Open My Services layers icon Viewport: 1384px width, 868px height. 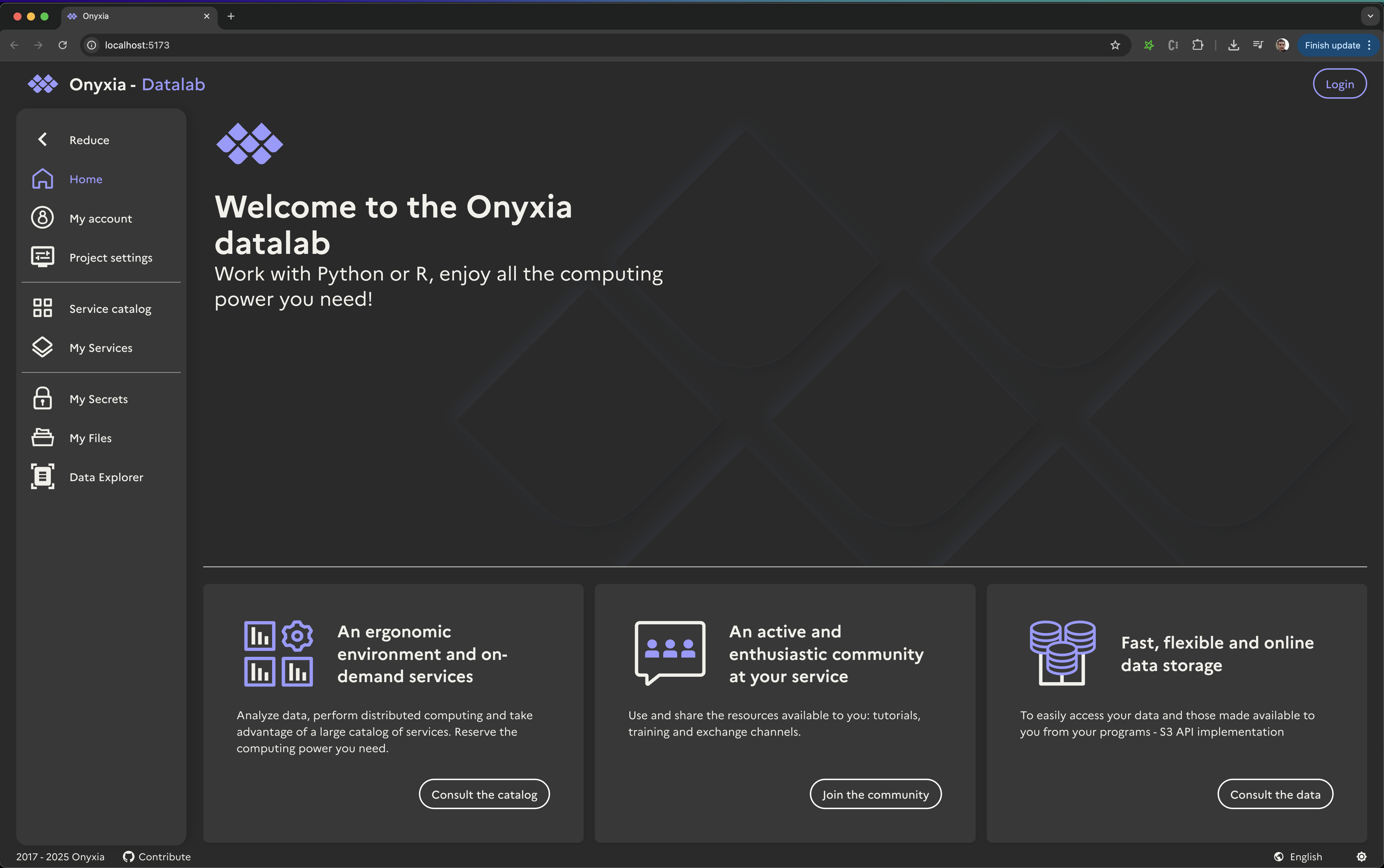(42, 347)
